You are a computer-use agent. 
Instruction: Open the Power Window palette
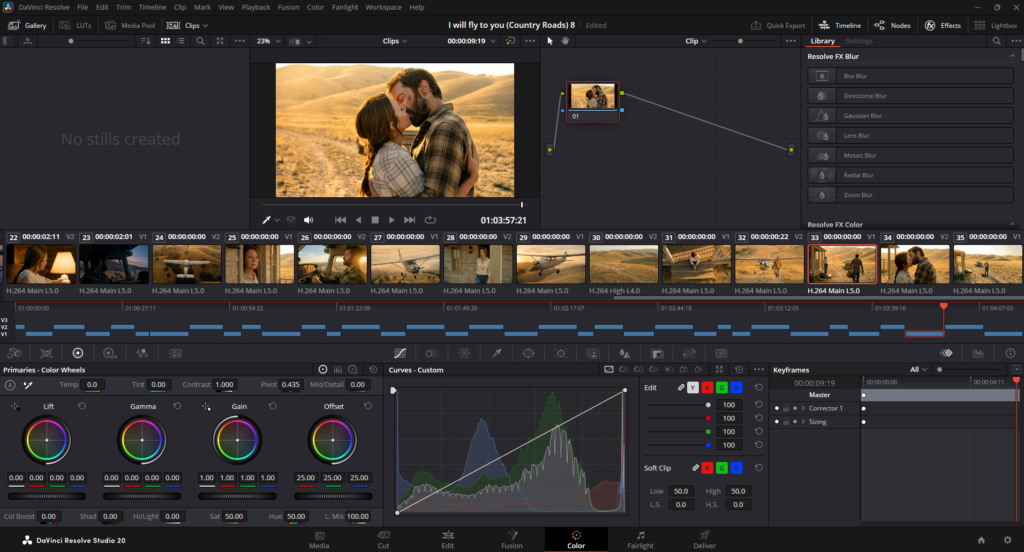[528, 353]
